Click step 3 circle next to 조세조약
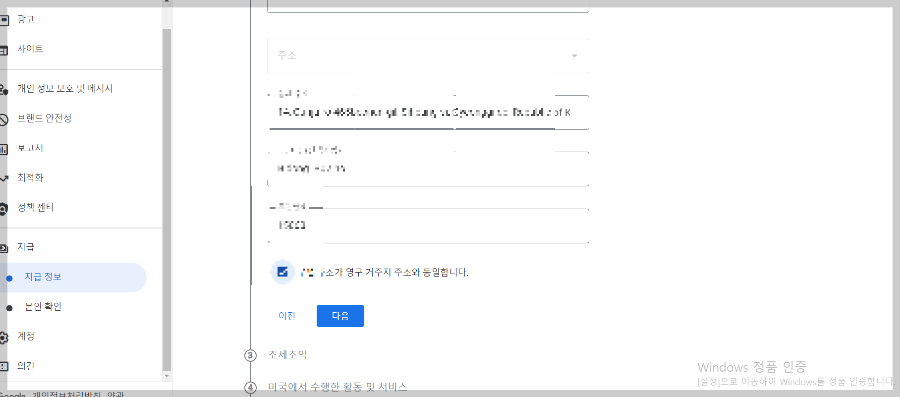 pyautogui.click(x=250, y=356)
